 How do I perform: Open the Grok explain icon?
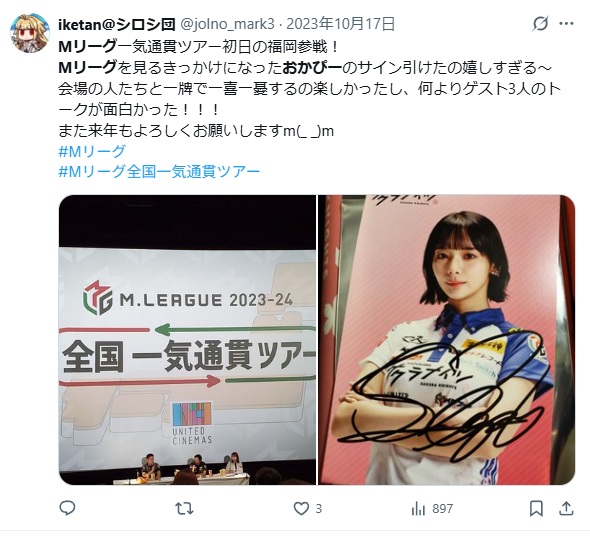click(540, 24)
